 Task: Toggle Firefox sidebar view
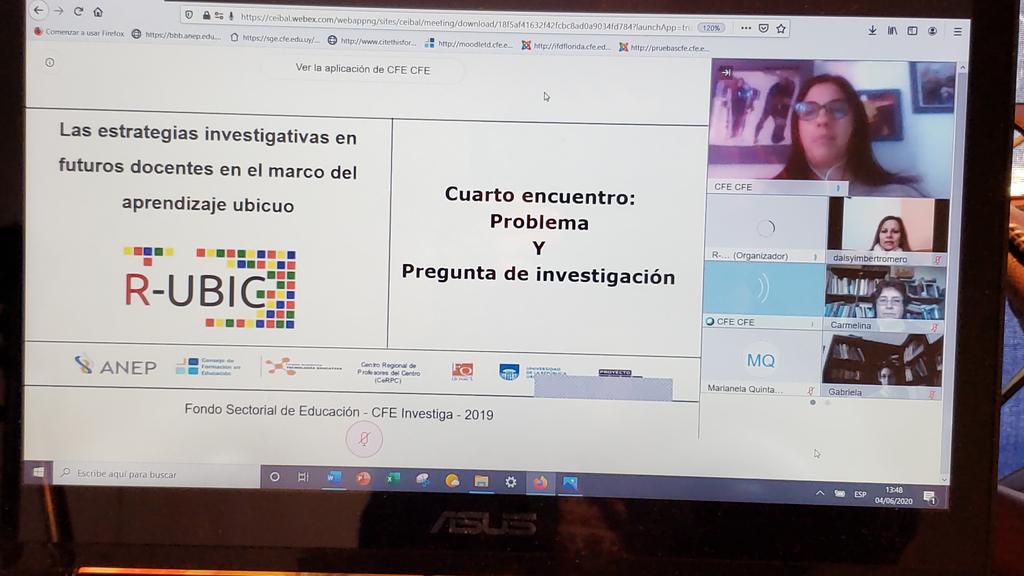912,31
